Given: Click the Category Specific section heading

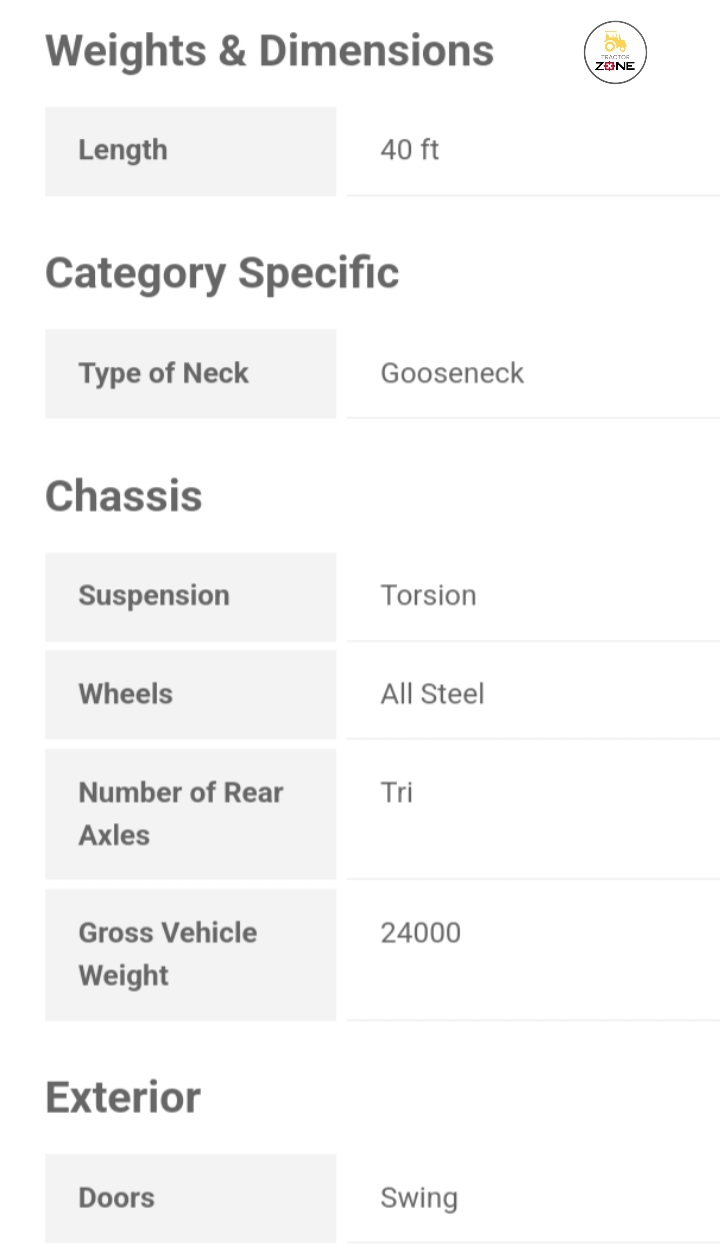Looking at the screenshot, I should click(222, 273).
